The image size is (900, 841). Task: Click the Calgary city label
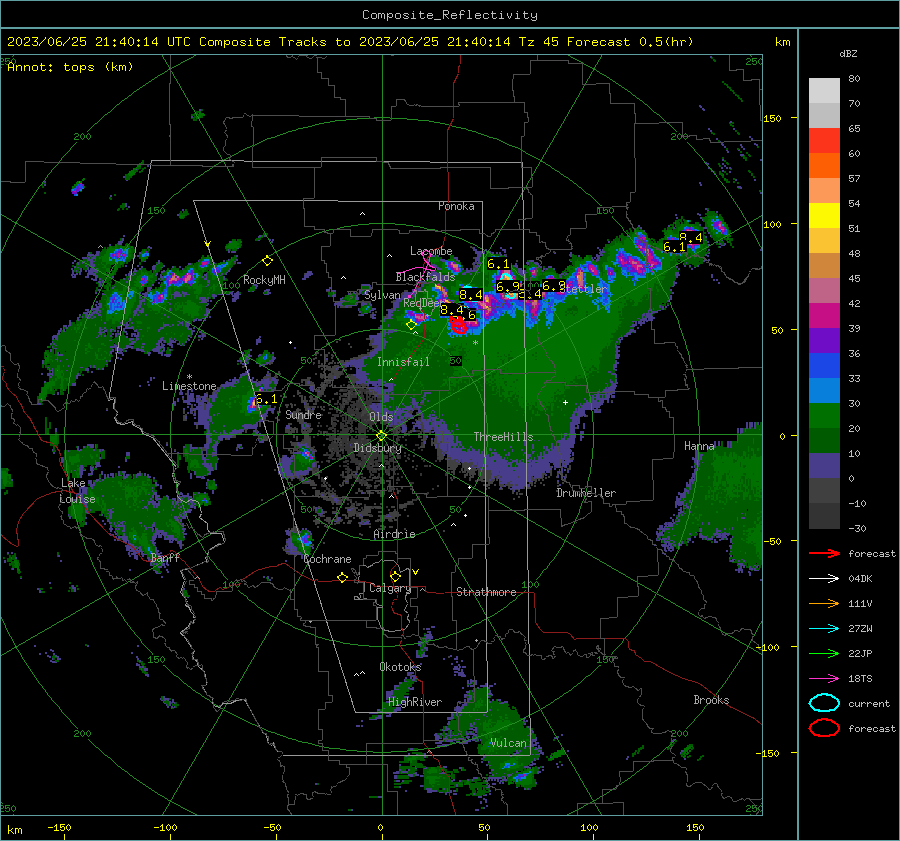click(x=390, y=588)
